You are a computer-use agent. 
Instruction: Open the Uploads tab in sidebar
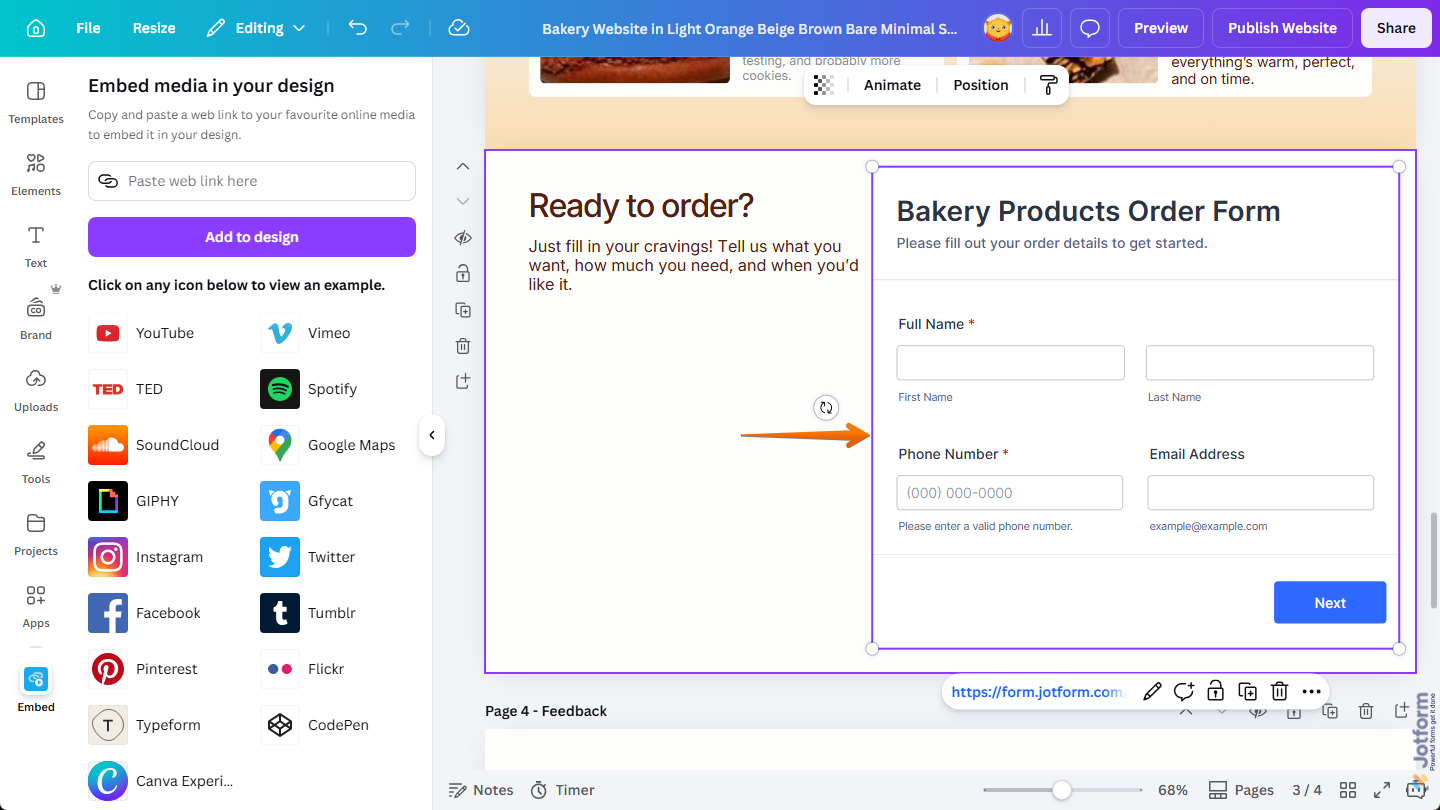pyautogui.click(x=36, y=391)
